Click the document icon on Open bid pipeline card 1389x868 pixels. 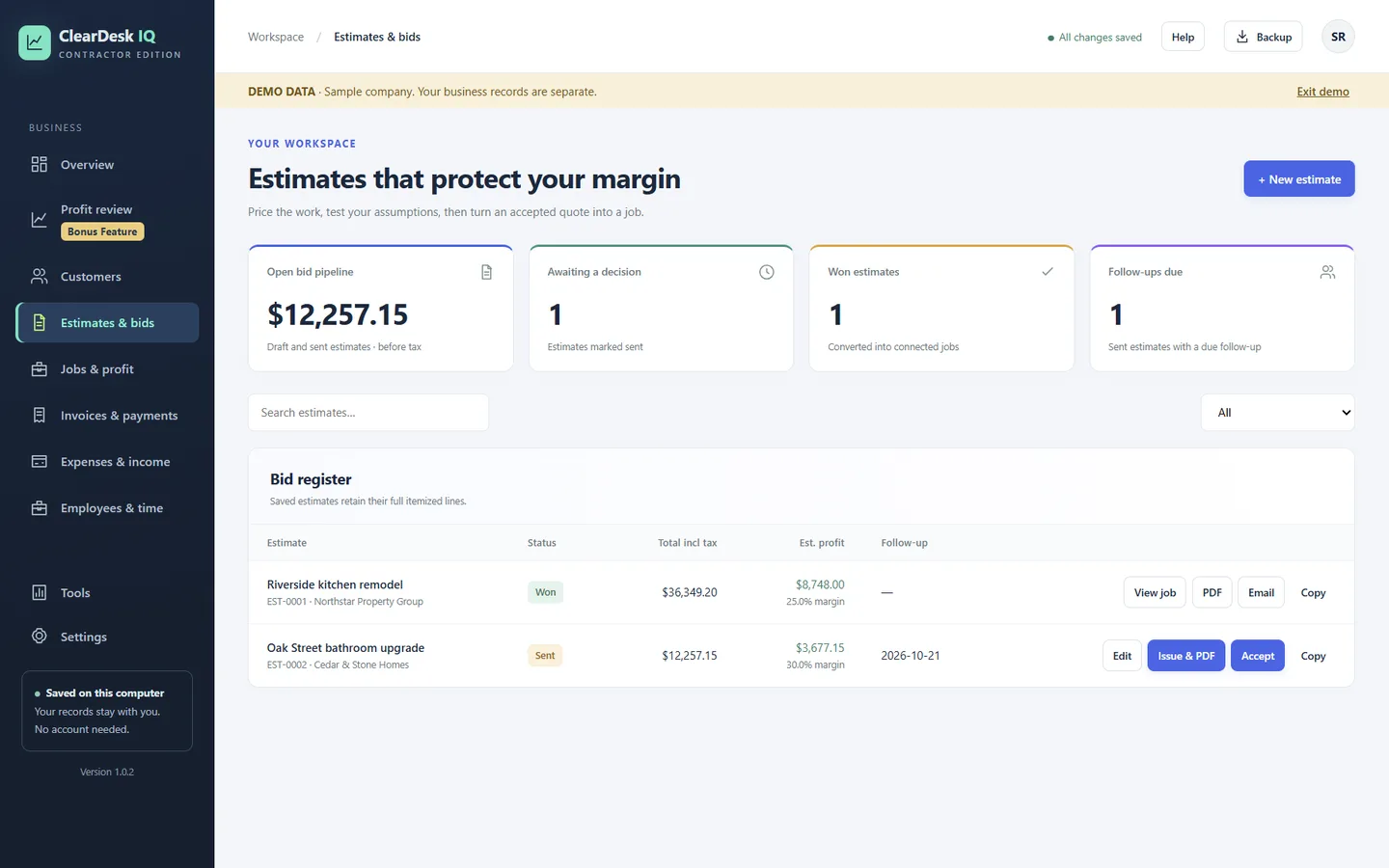coord(486,272)
